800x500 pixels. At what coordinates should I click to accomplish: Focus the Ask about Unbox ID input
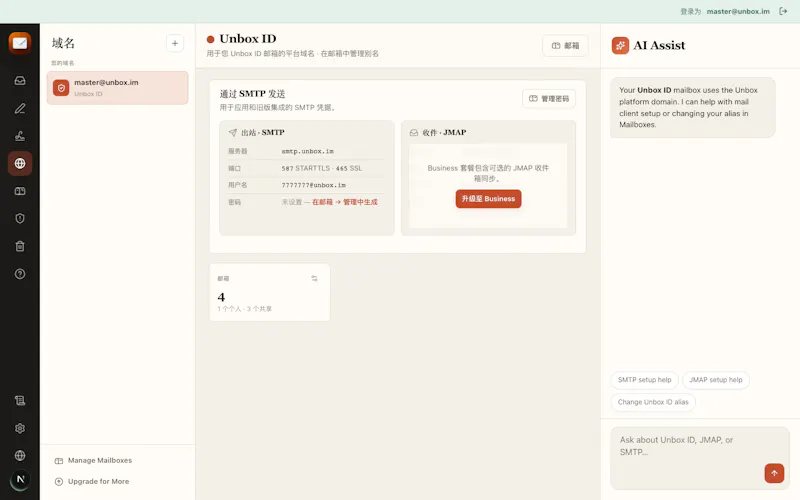click(x=700, y=458)
